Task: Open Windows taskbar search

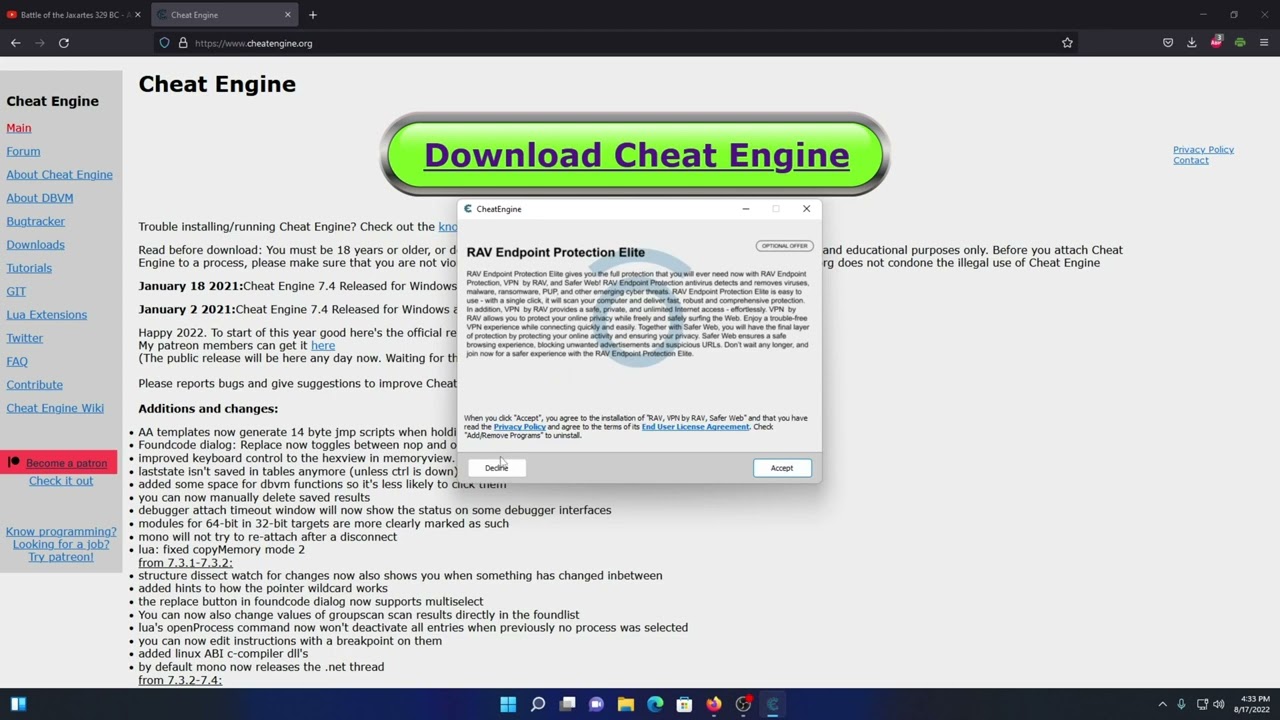Action: pyautogui.click(x=538, y=704)
